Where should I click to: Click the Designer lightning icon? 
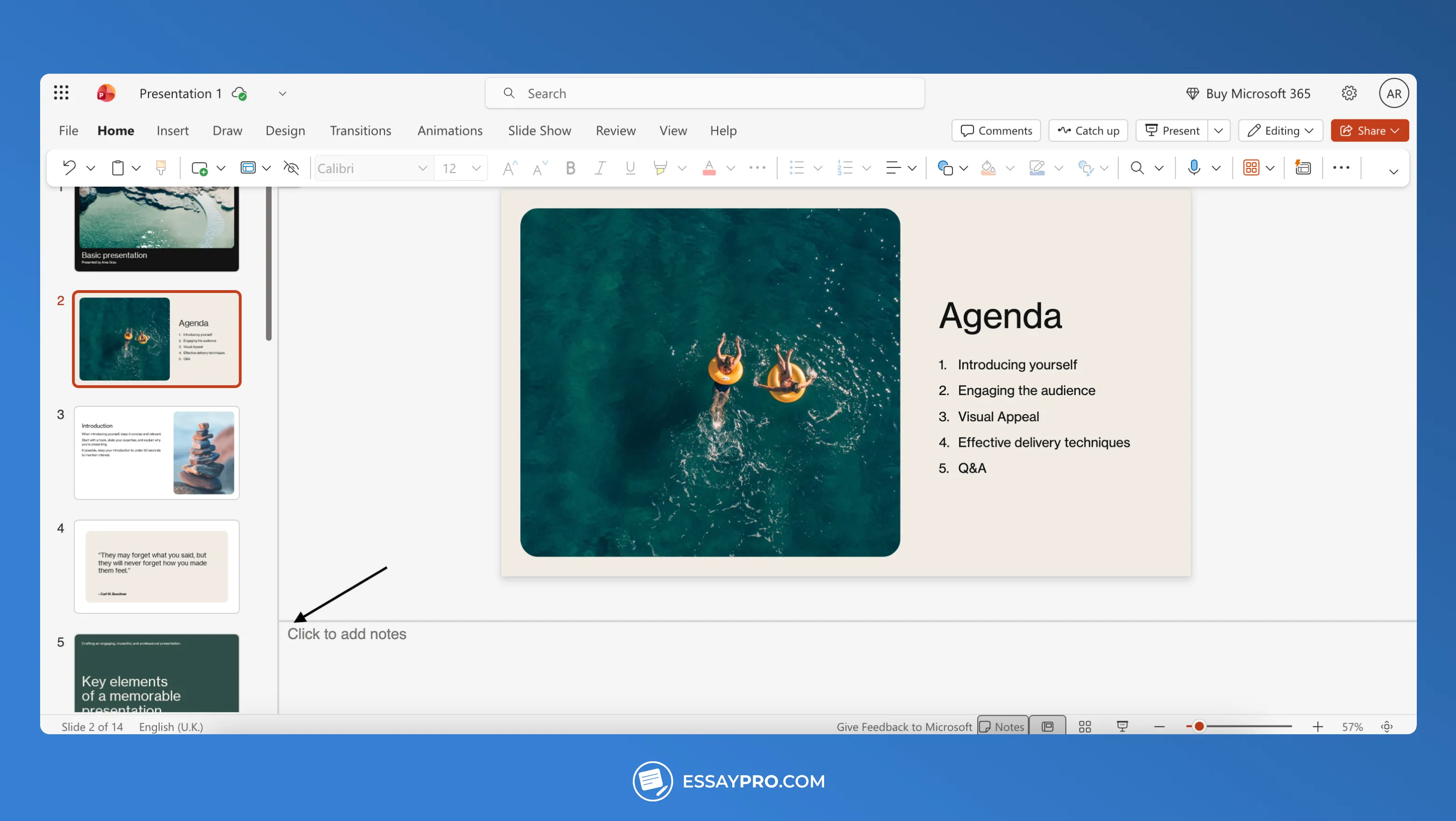(x=1303, y=168)
